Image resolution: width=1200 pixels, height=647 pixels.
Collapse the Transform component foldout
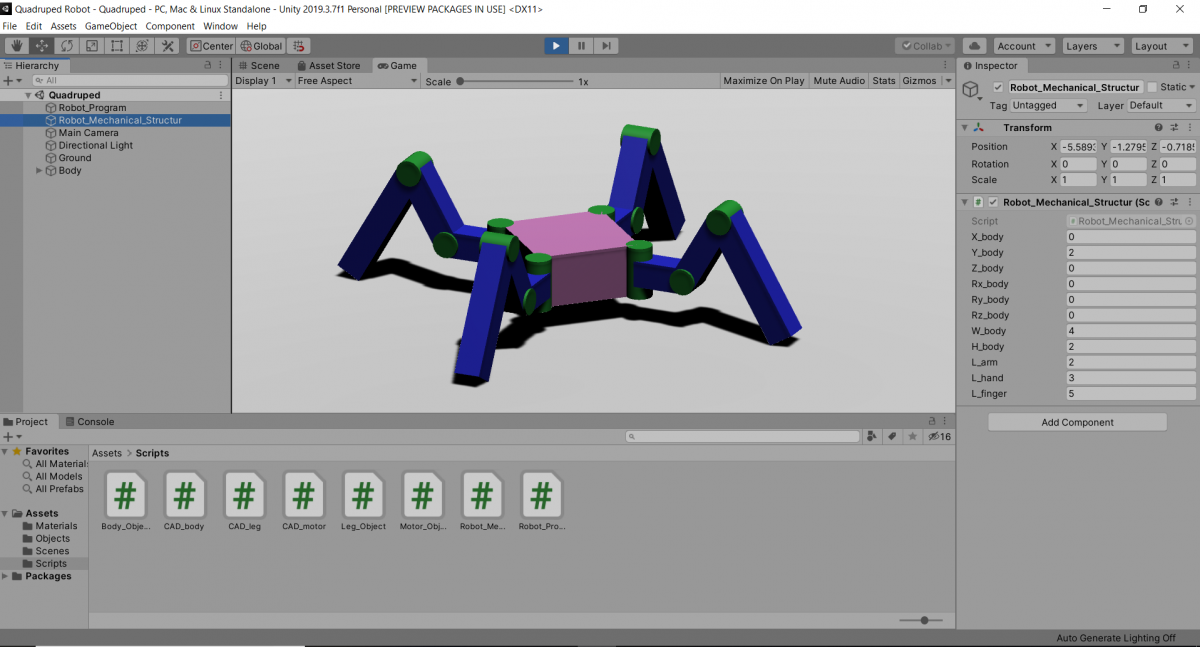point(964,128)
